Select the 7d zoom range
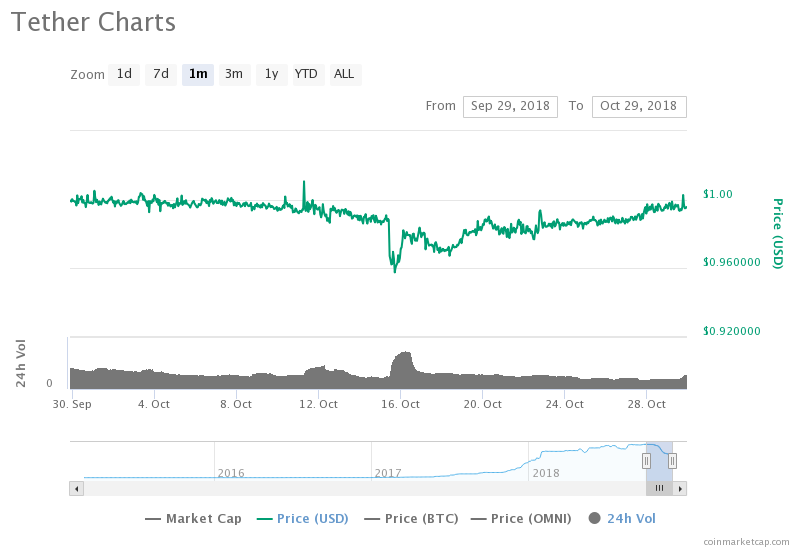The height and width of the screenshot is (550, 800). [161, 74]
